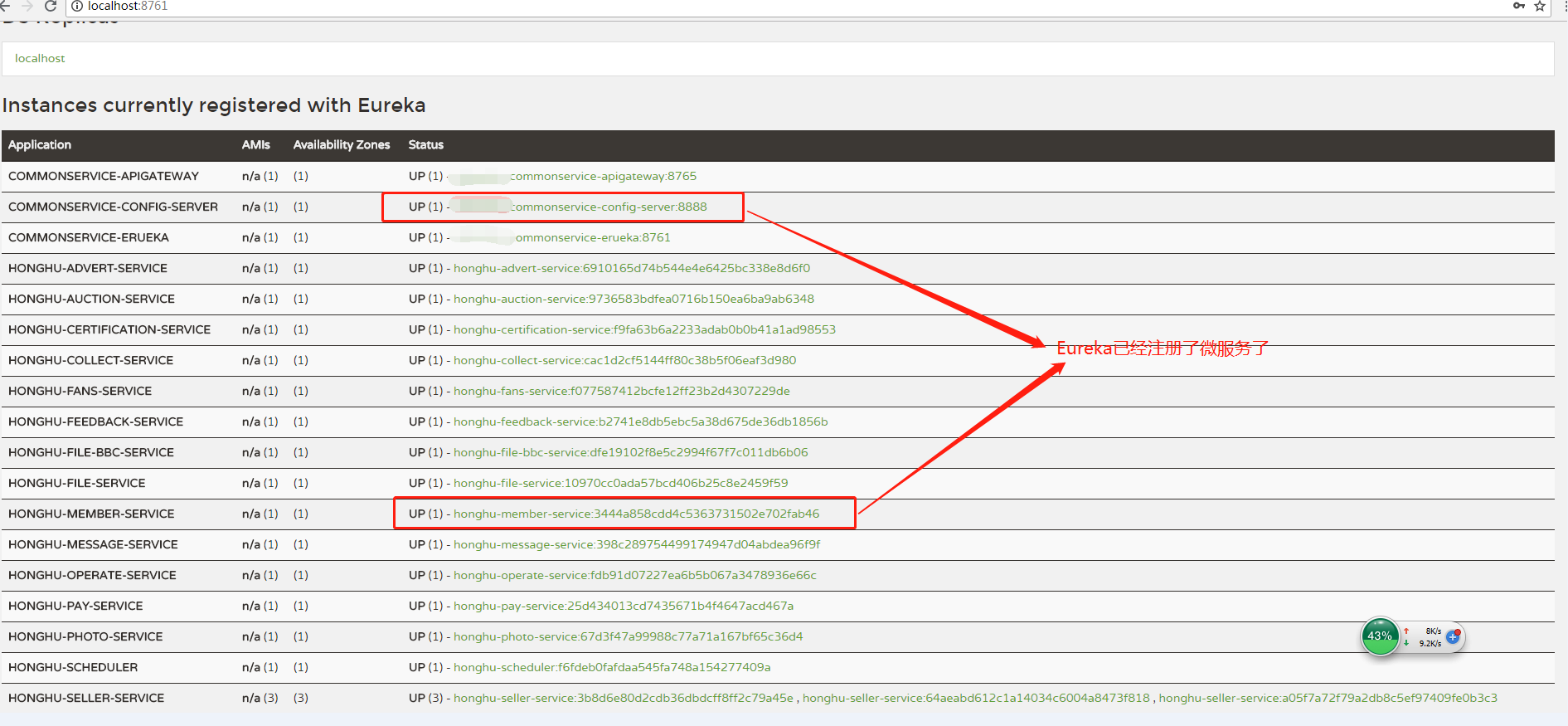The image size is (1568, 726).
Task: Open honghu-seller-service:64aeabd6 instance link
Action: click(976, 698)
